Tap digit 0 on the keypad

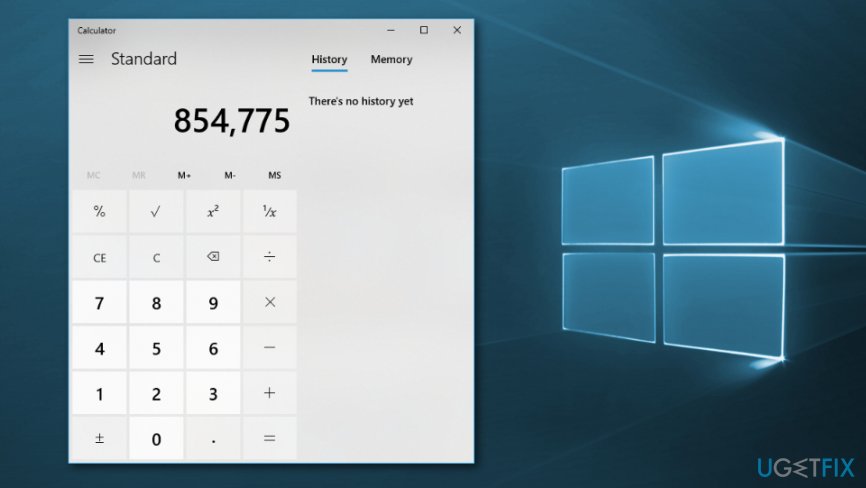[x=156, y=438]
